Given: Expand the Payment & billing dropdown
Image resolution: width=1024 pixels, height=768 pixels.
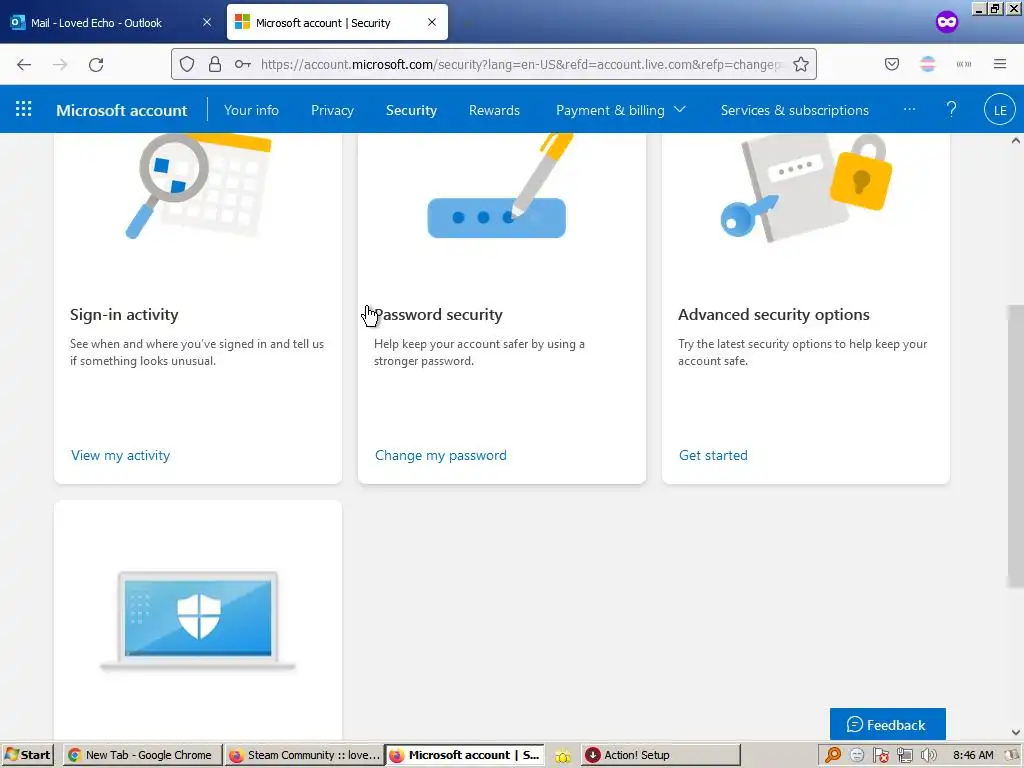Looking at the screenshot, I should 620,110.
